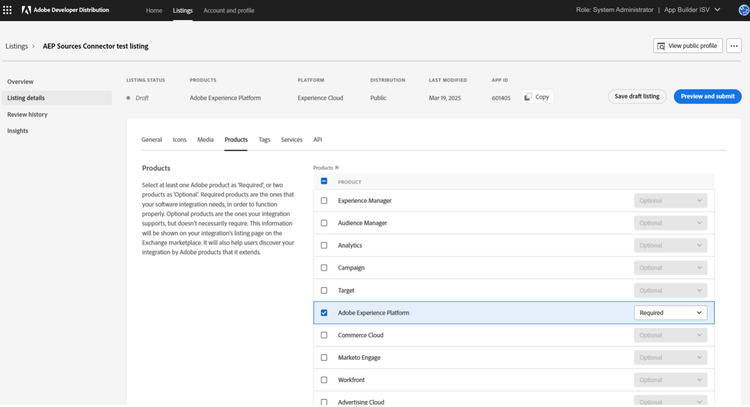Go to the Home navigation item
Viewport: 750px width, 407px height.
[x=154, y=11]
